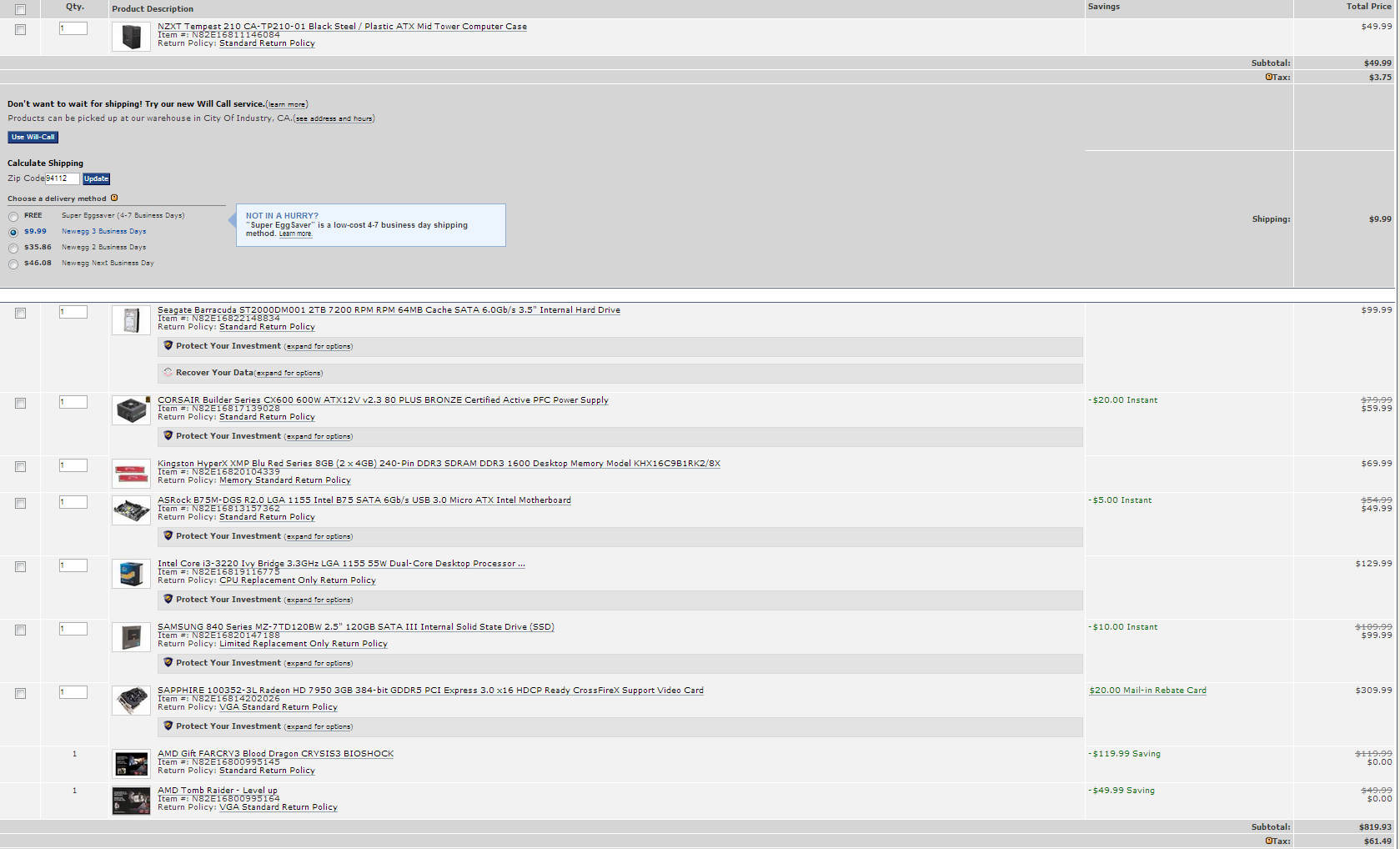Screen dimensions: 1400x849
Task: Expand Protect Your Investment for Seagate Barracuda
Action: pyautogui.click(x=319, y=346)
